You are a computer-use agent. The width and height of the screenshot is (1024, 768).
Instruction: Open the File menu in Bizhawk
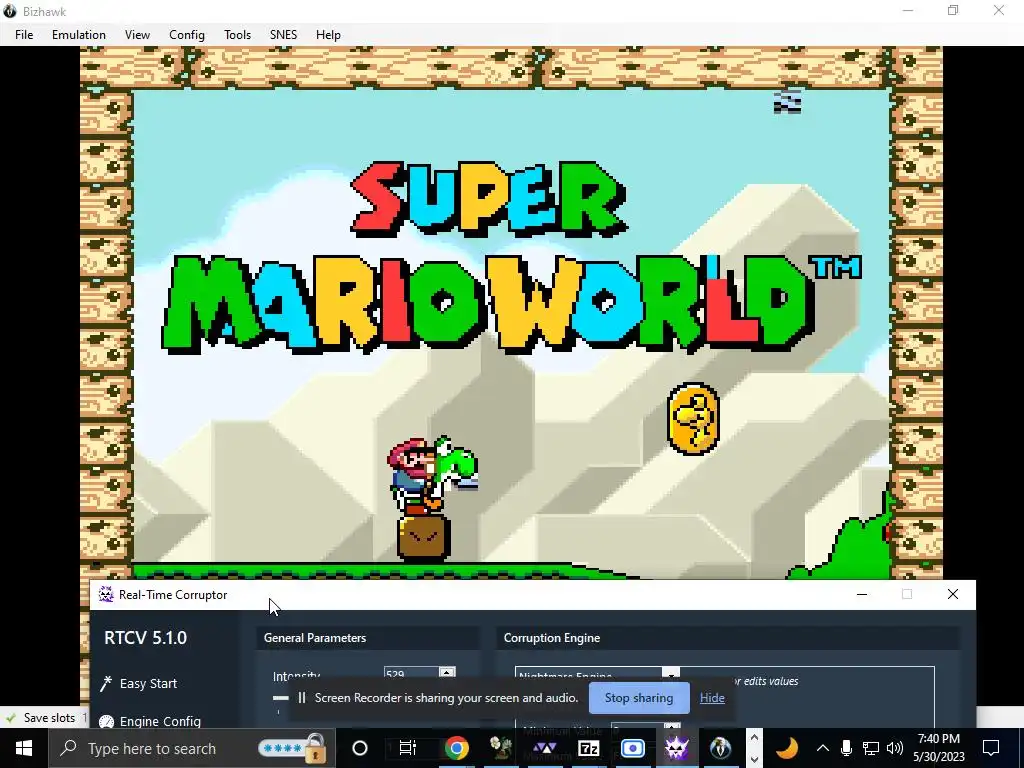click(24, 35)
